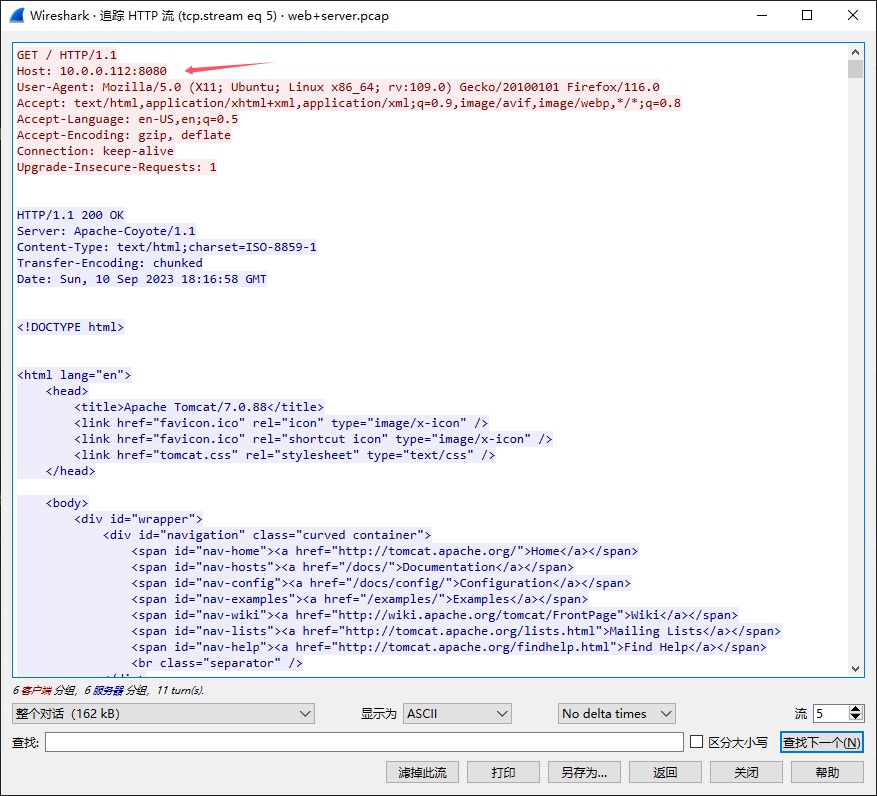Image resolution: width=877 pixels, height=796 pixels.
Task: Click the Back (返回) button
Action: [x=665, y=773]
